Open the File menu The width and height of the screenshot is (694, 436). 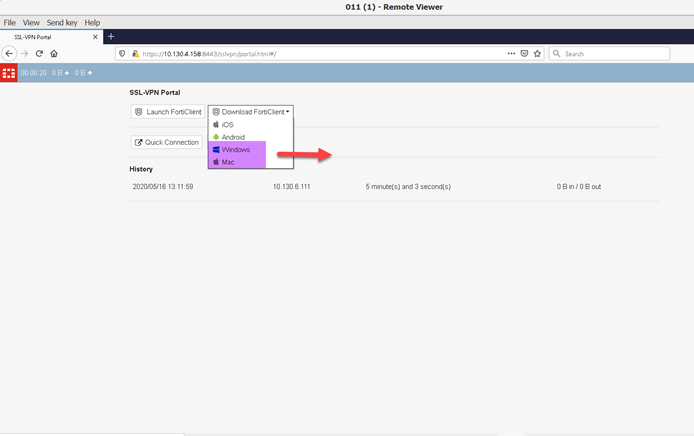[x=10, y=22]
